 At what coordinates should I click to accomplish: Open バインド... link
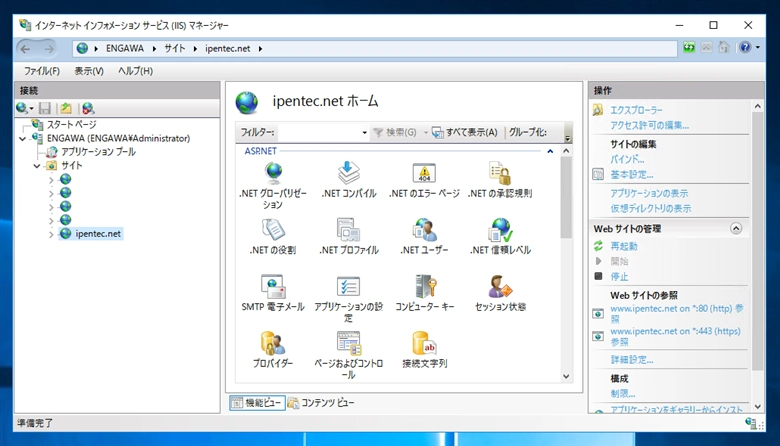627,160
